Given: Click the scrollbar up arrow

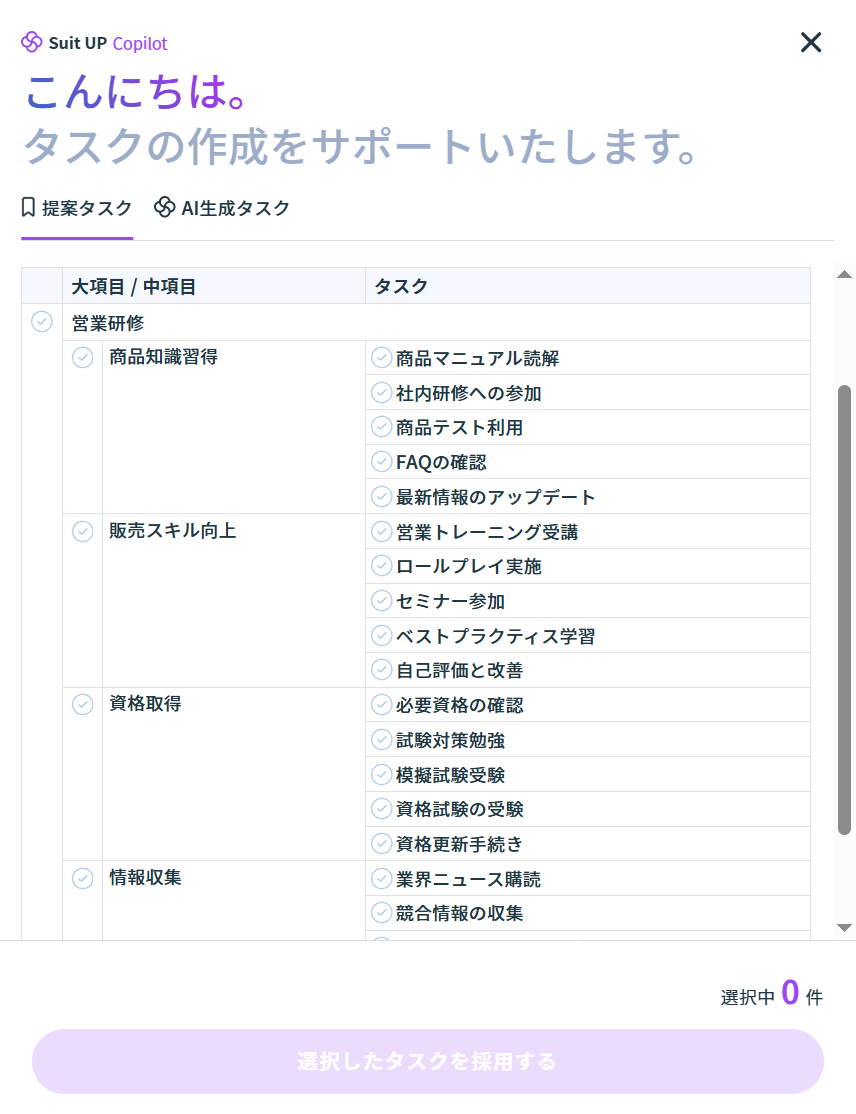Looking at the screenshot, I should tap(844, 275).
